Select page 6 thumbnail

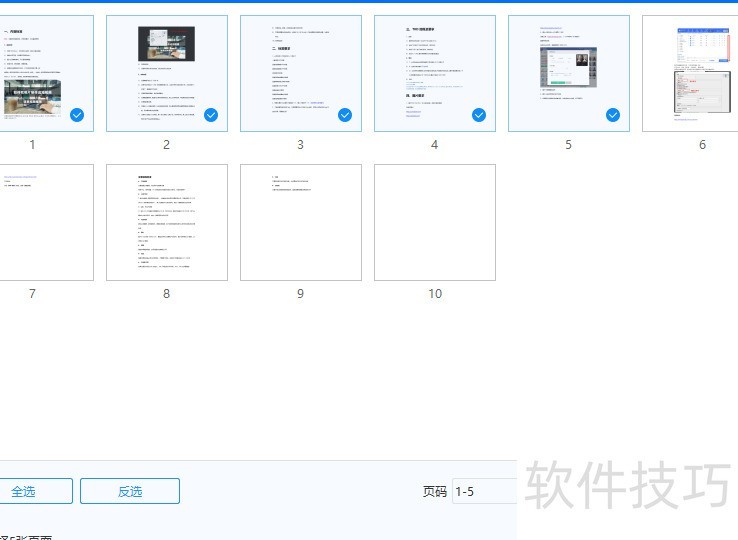(x=690, y=73)
